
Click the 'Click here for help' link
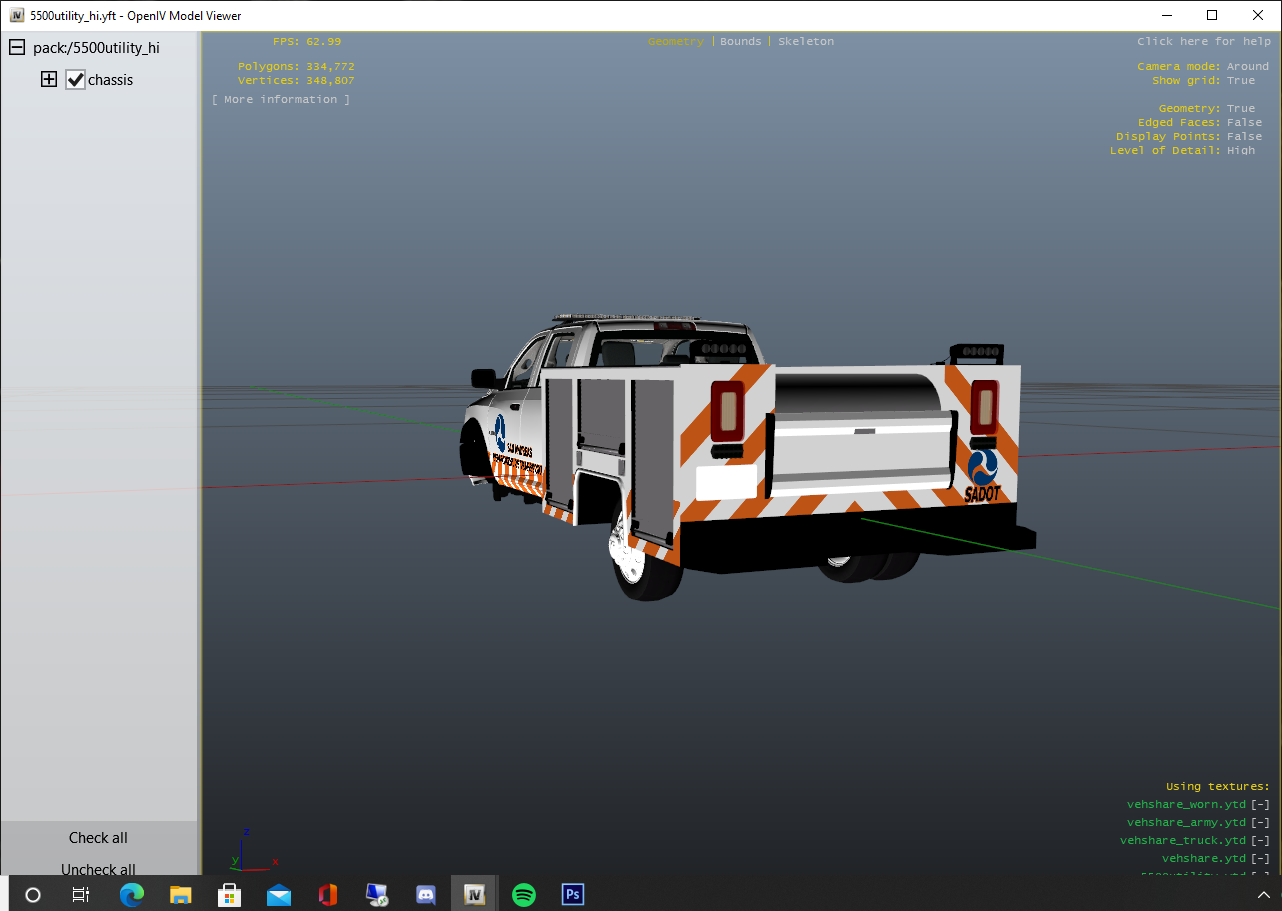[x=1203, y=41]
